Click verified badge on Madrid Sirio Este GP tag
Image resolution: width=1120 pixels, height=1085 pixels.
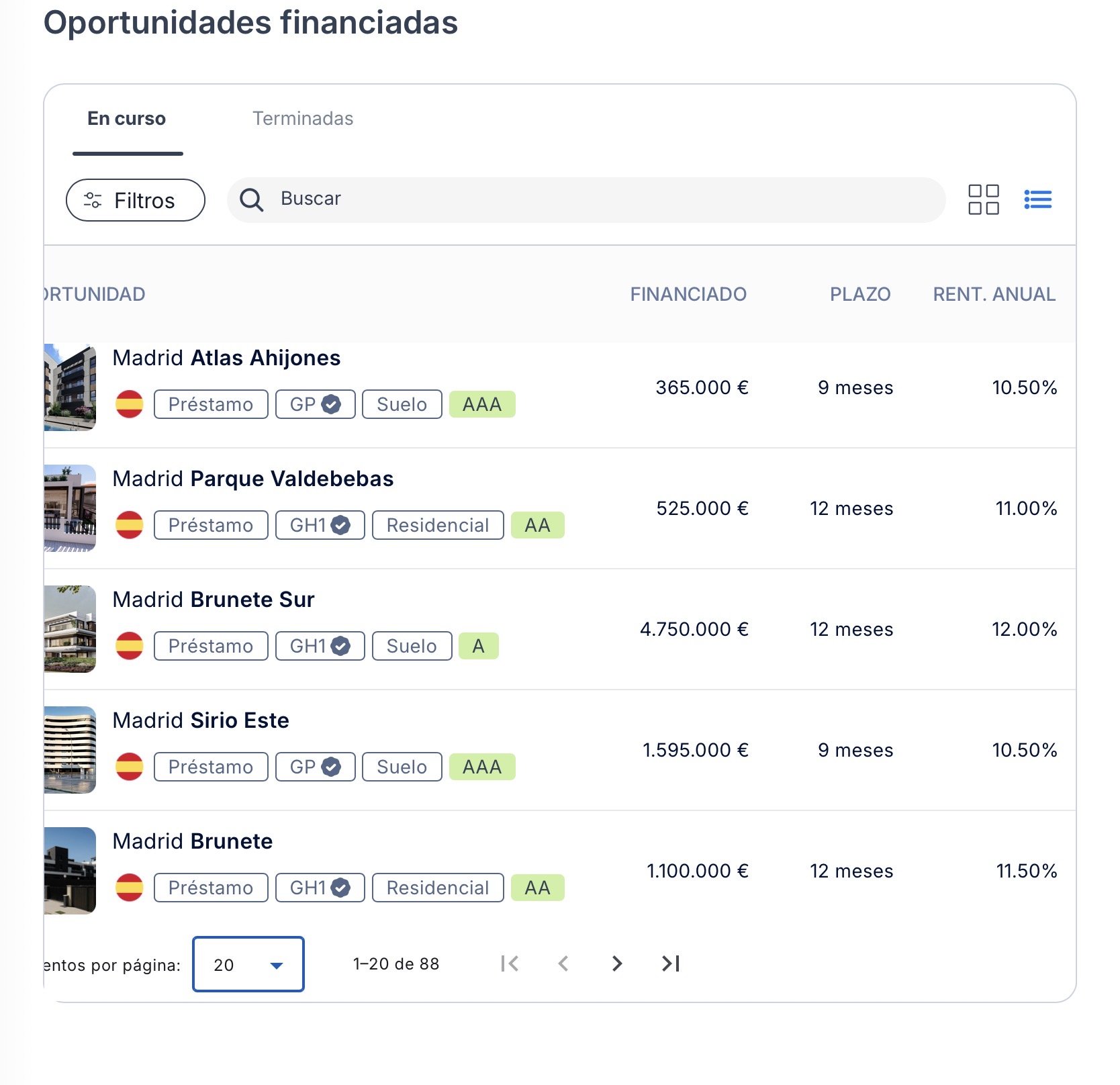(331, 767)
